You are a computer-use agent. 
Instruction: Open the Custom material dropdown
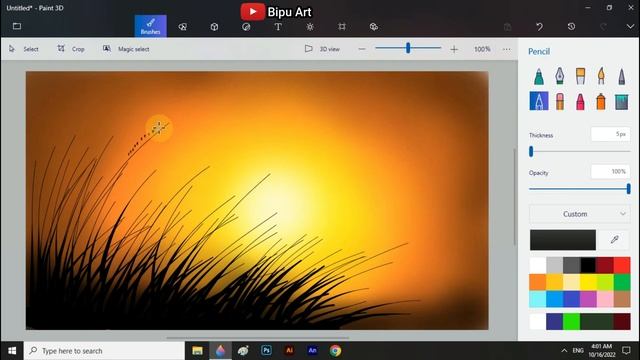point(580,214)
